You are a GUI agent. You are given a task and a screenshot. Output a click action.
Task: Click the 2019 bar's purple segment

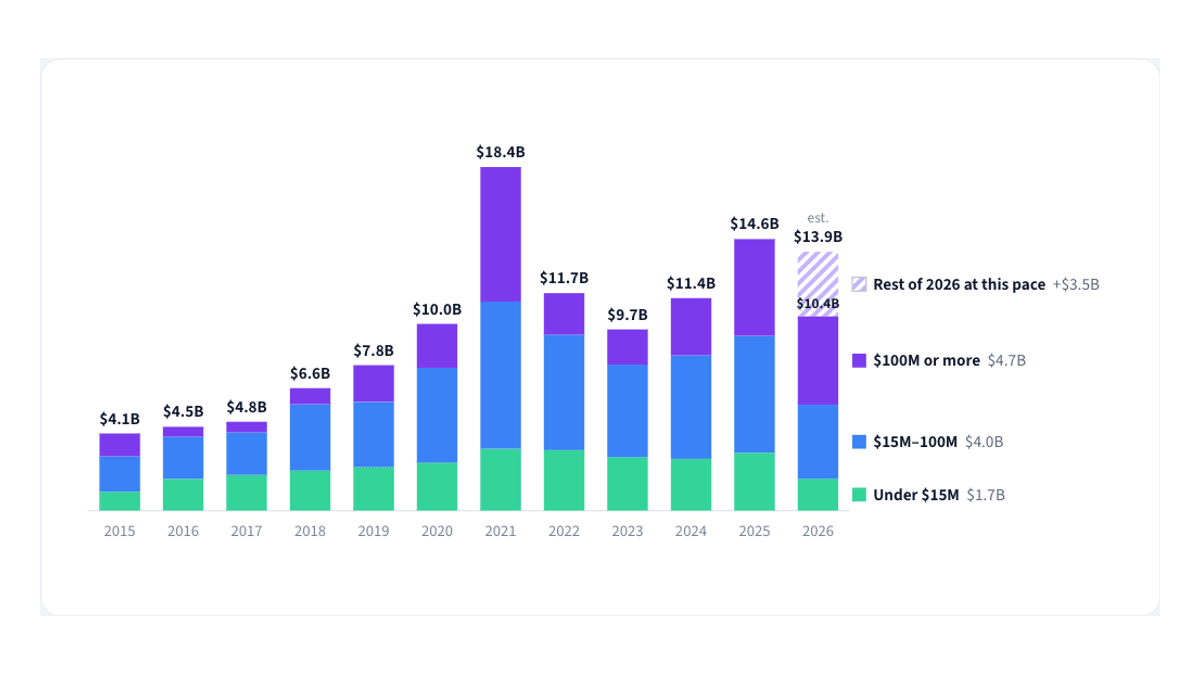[373, 383]
